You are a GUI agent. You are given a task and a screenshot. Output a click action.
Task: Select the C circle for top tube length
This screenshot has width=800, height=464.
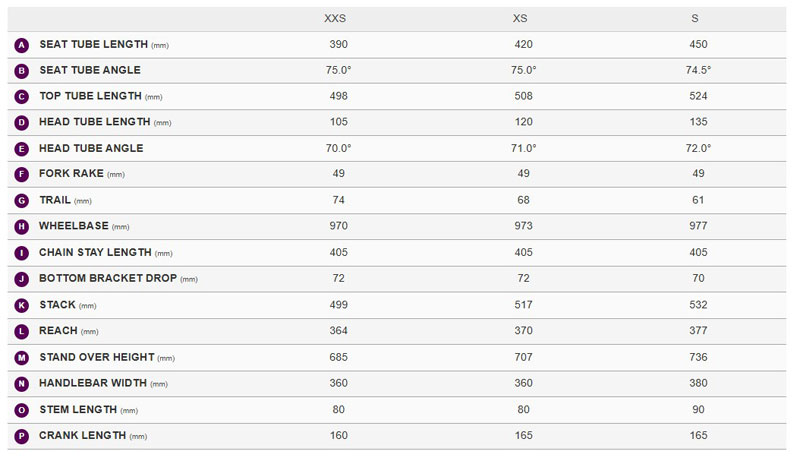point(22,97)
